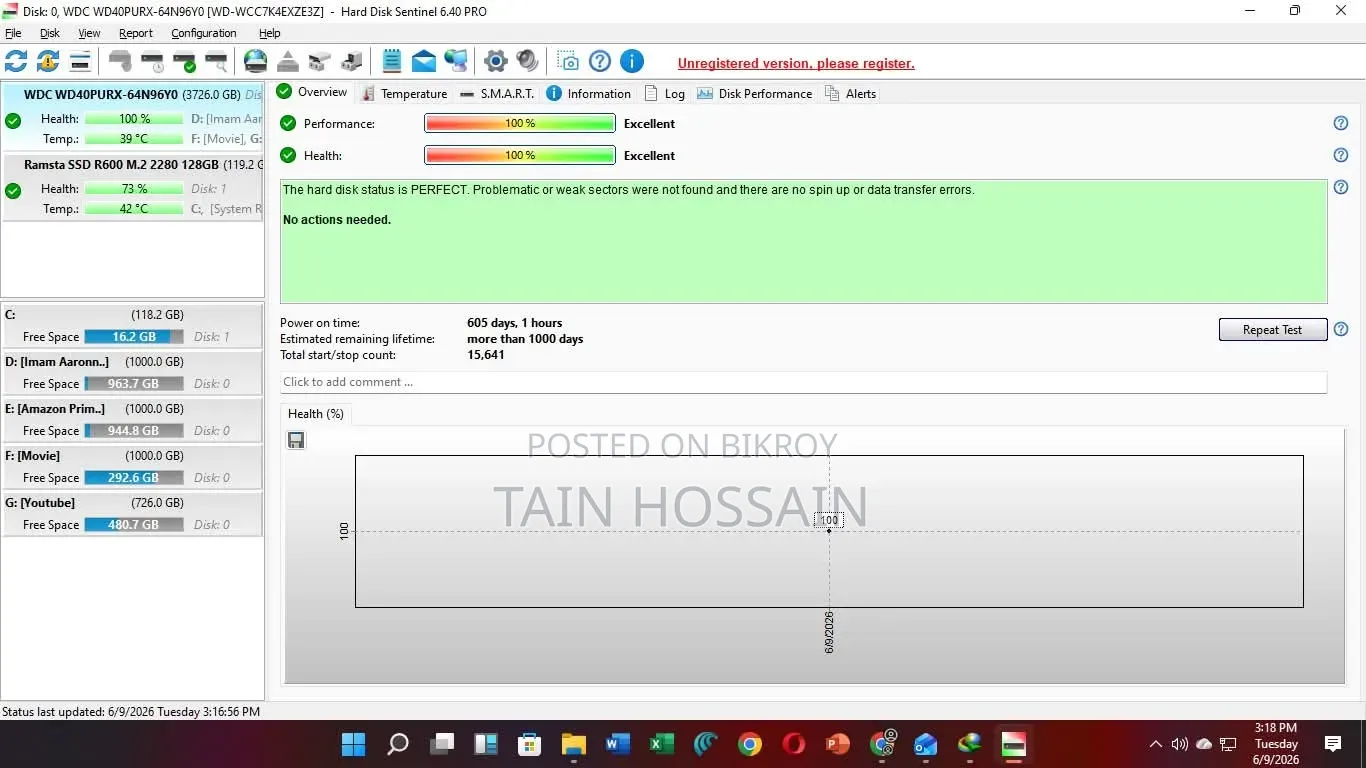The image size is (1366, 768).
Task: Open help with the question mark toolbar icon
Action: 600,61
